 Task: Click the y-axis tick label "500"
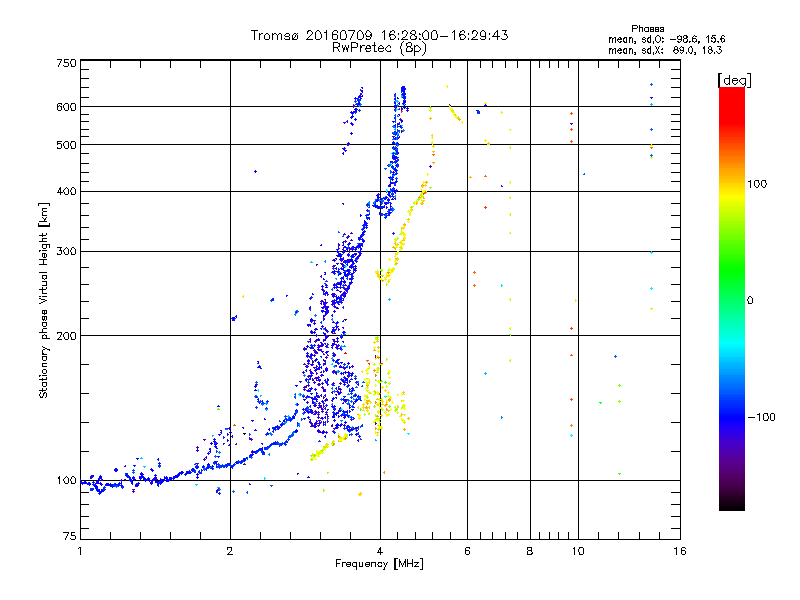[x=66, y=145]
